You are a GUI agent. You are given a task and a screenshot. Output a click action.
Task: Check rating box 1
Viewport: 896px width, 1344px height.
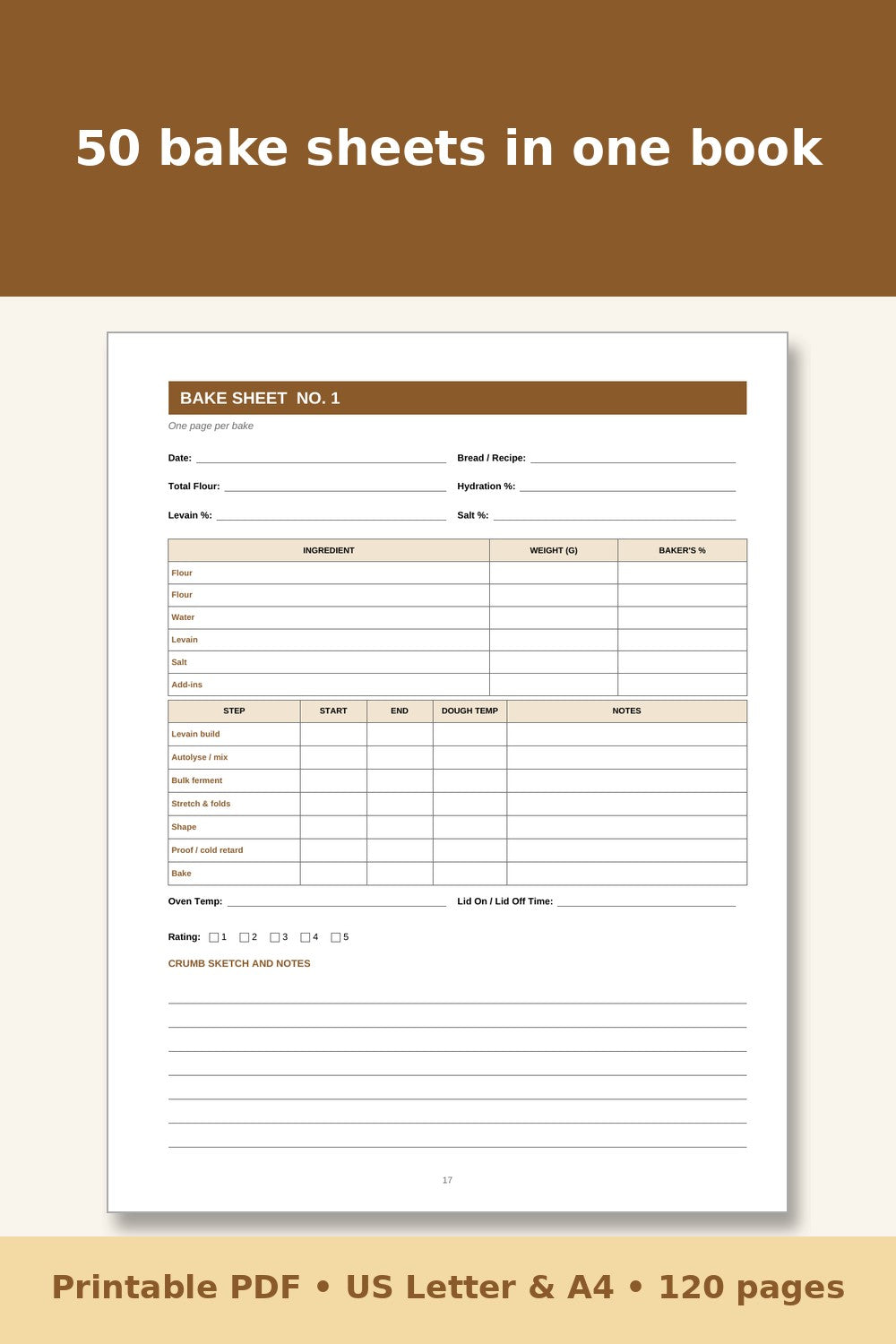pyautogui.click(x=214, y=937)
